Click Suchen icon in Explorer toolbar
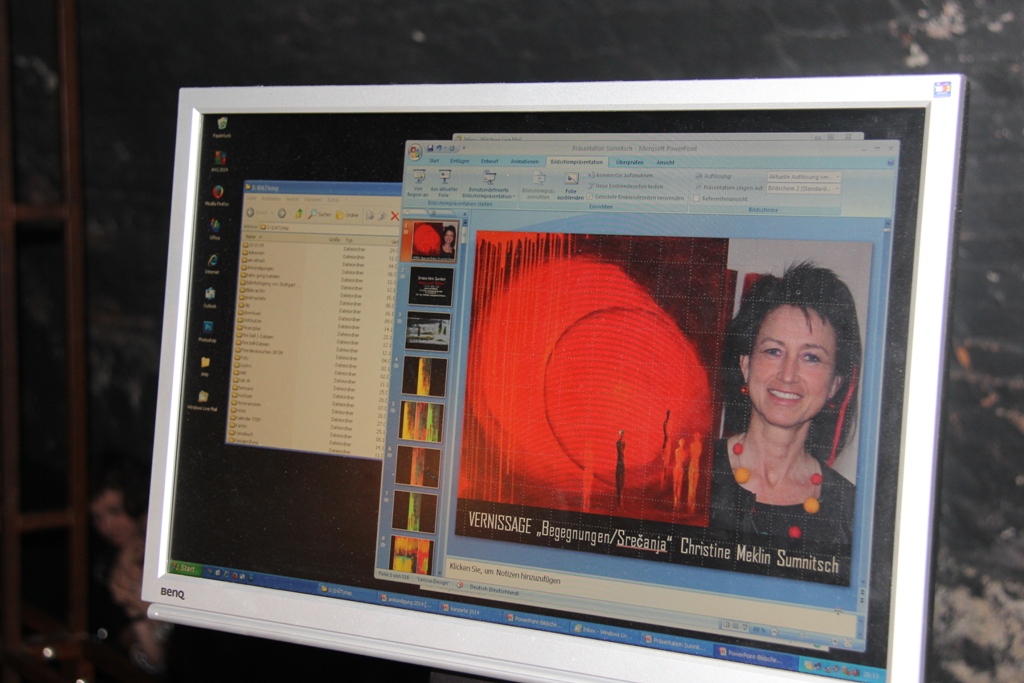The width and height of the screenshot is (1024, 683). (320, 214)
